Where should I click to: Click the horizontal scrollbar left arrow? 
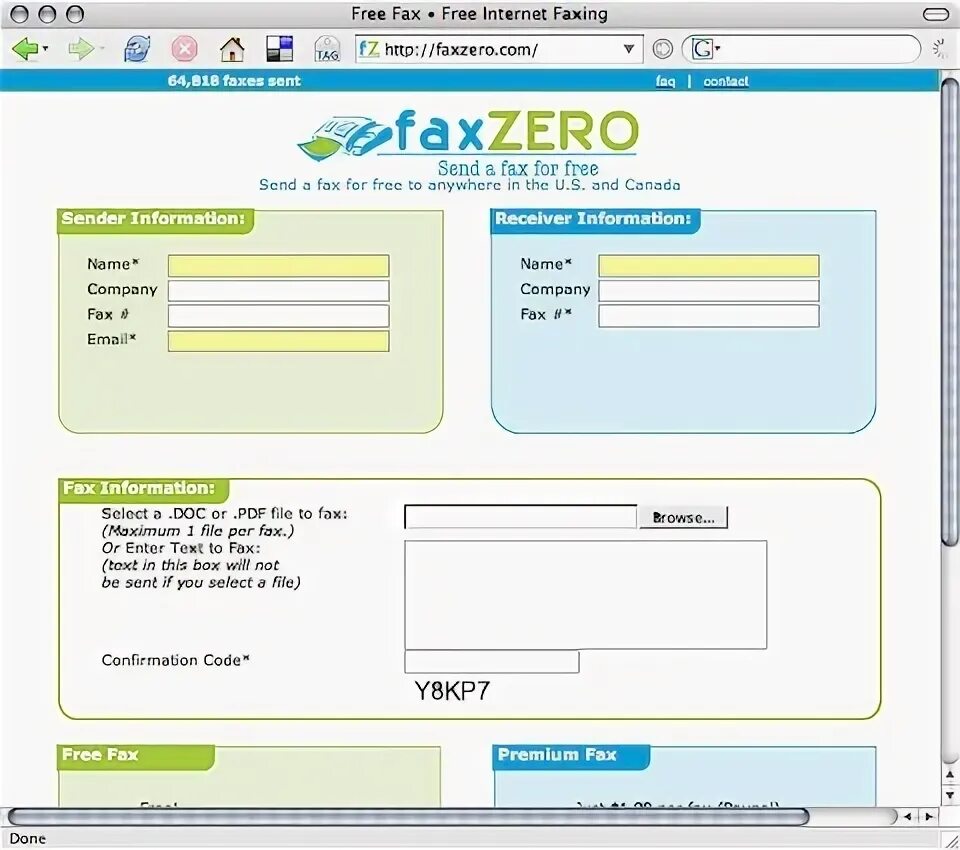(908, 816)
